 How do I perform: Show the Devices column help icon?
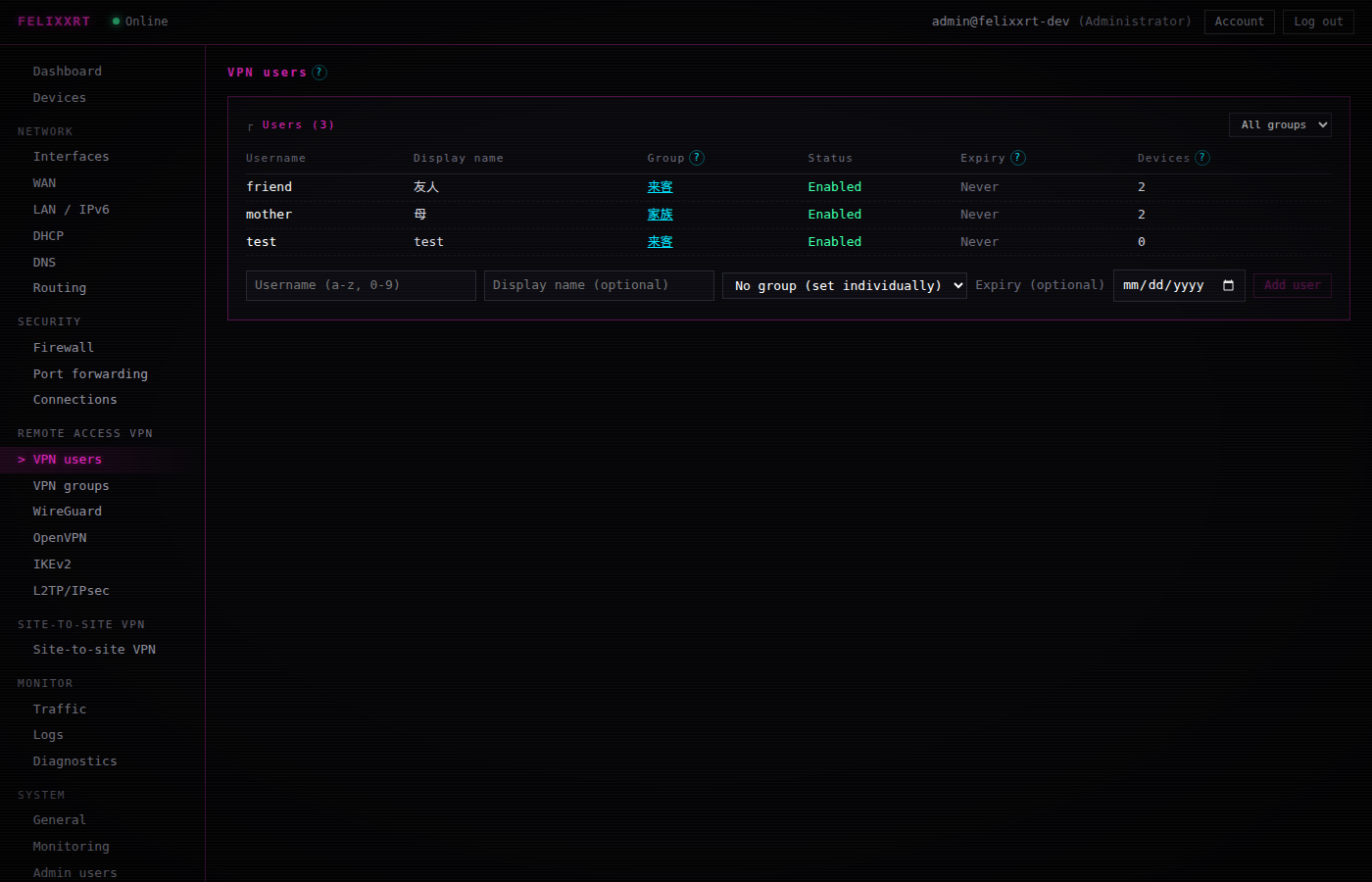pos(1202,158)
